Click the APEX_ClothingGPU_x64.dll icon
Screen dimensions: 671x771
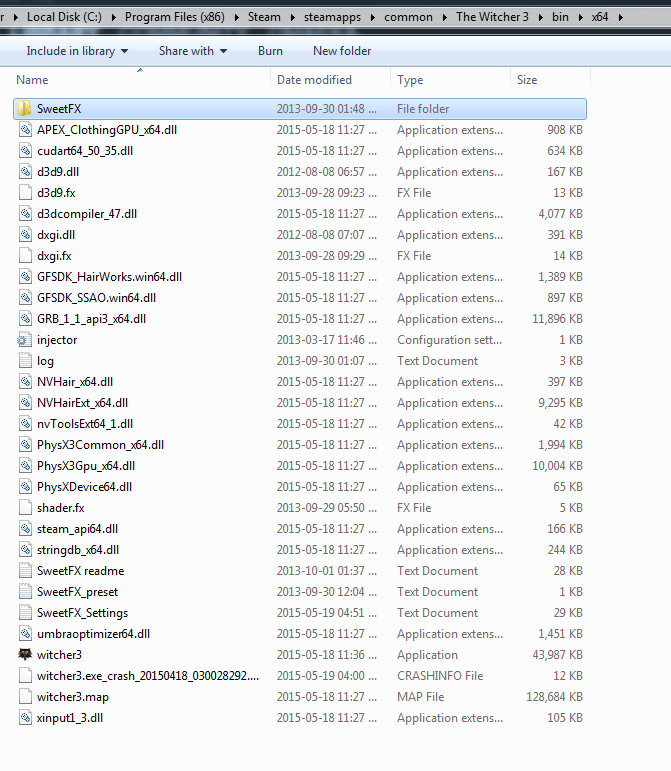point(25,130)
